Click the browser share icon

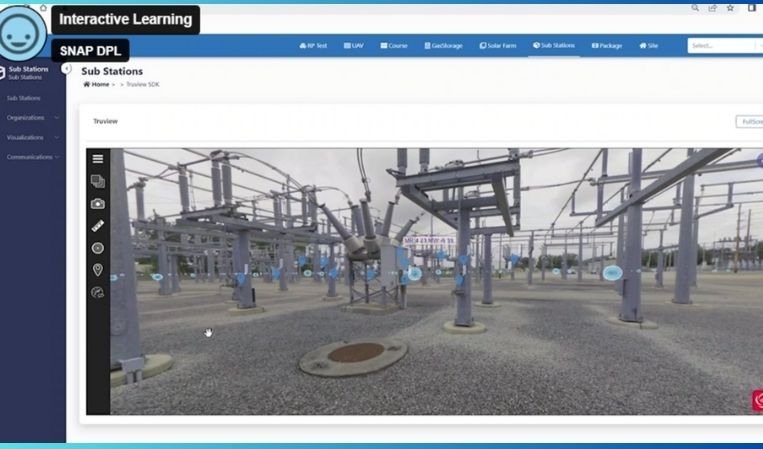click(712, 8)
